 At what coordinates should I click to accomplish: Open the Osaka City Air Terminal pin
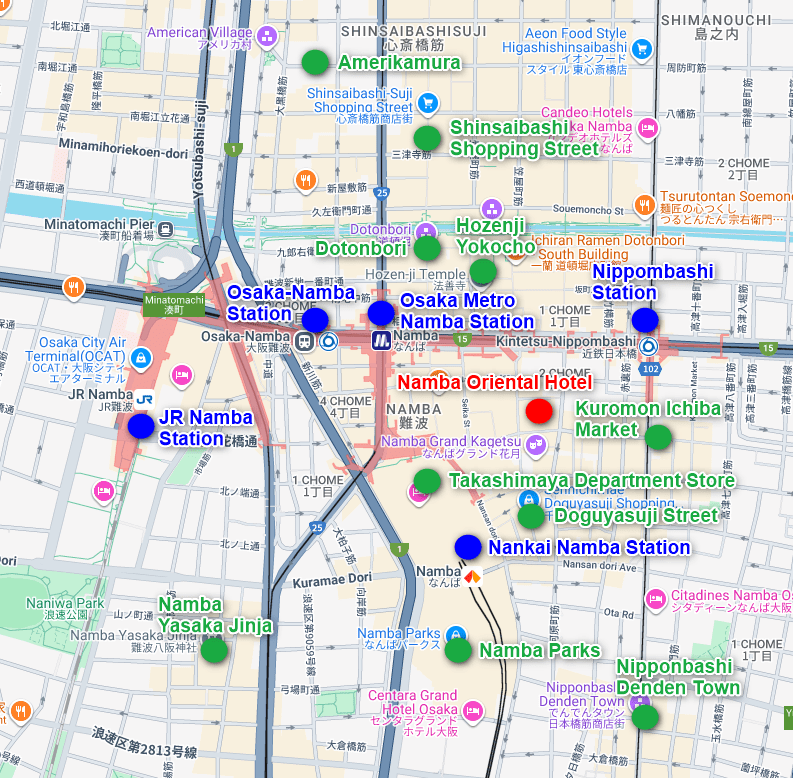141,359
